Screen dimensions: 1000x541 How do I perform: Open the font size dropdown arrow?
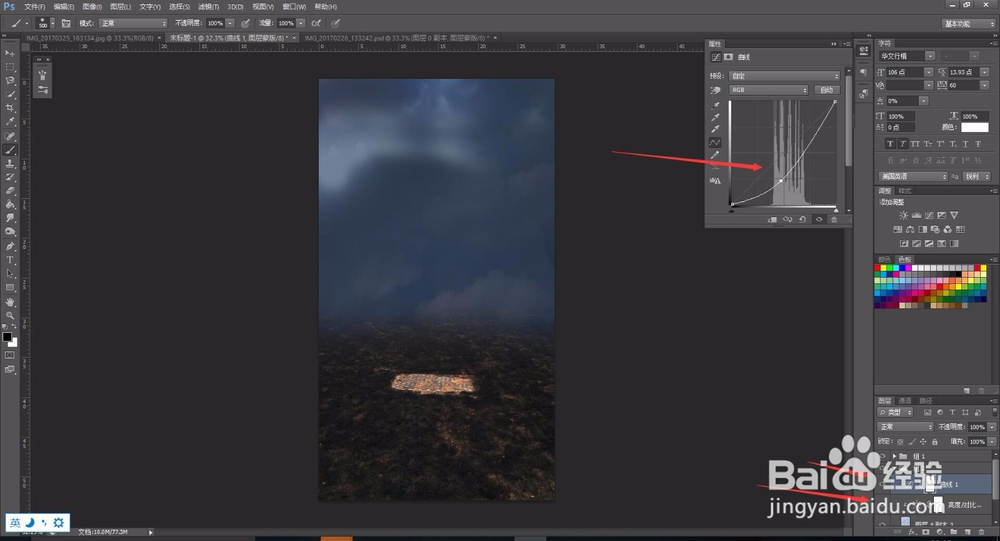coord(929,72)
